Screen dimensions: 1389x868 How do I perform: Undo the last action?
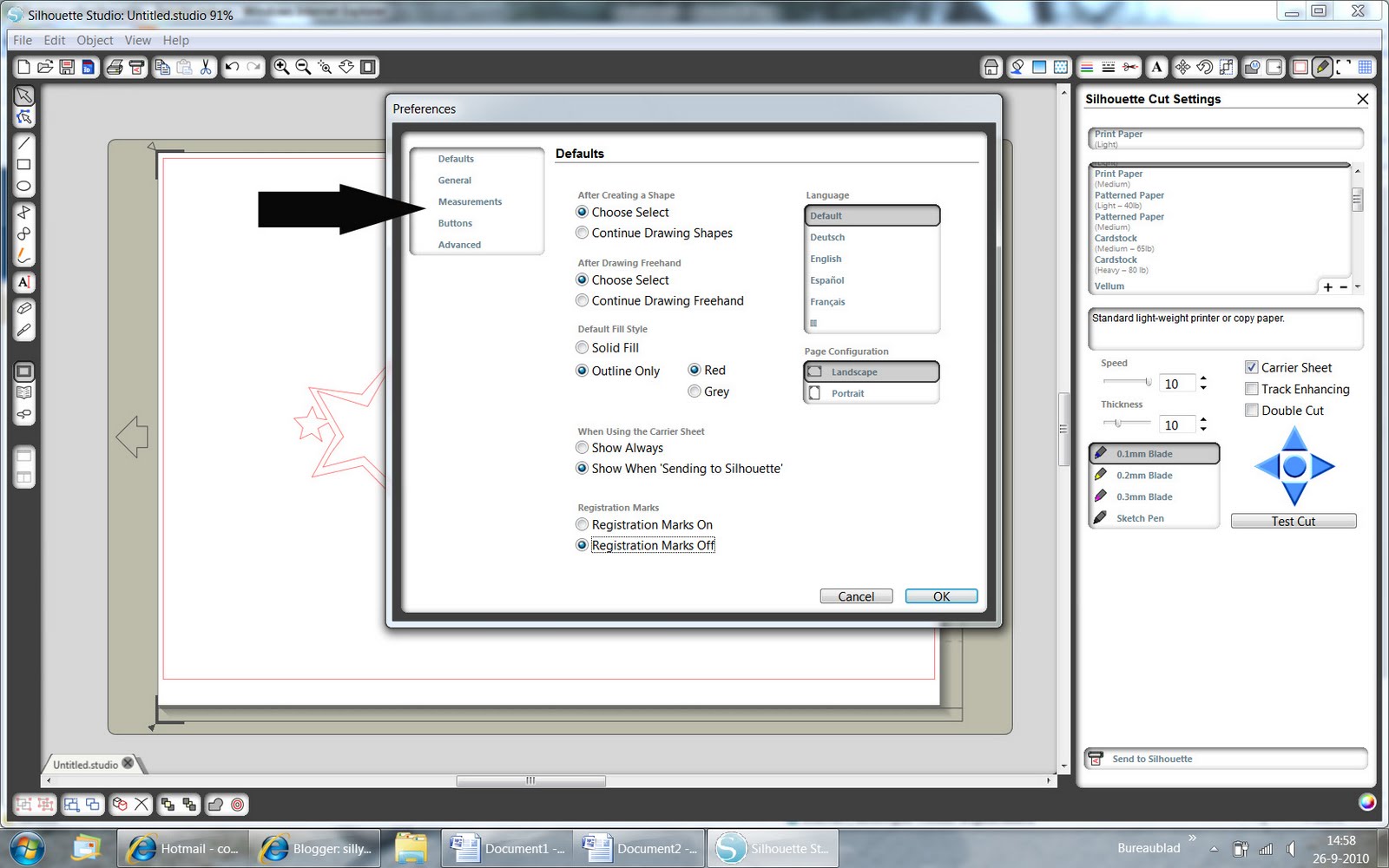coord(232,67)
